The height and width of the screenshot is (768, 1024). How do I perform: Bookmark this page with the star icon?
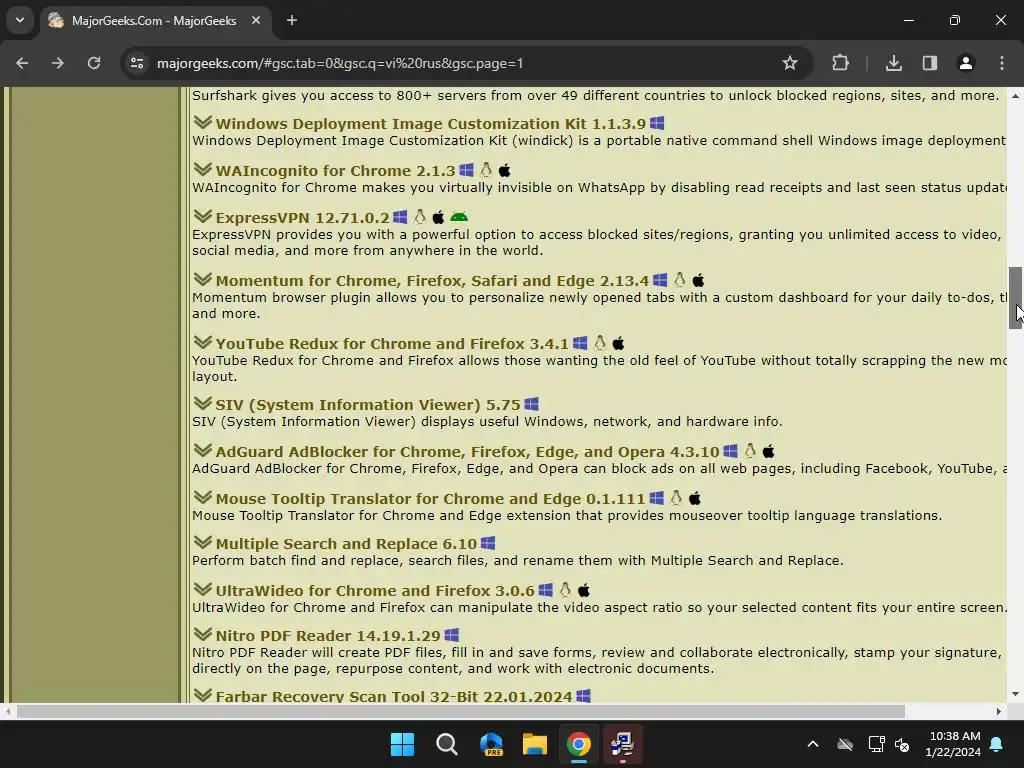[x=790, y=63]
